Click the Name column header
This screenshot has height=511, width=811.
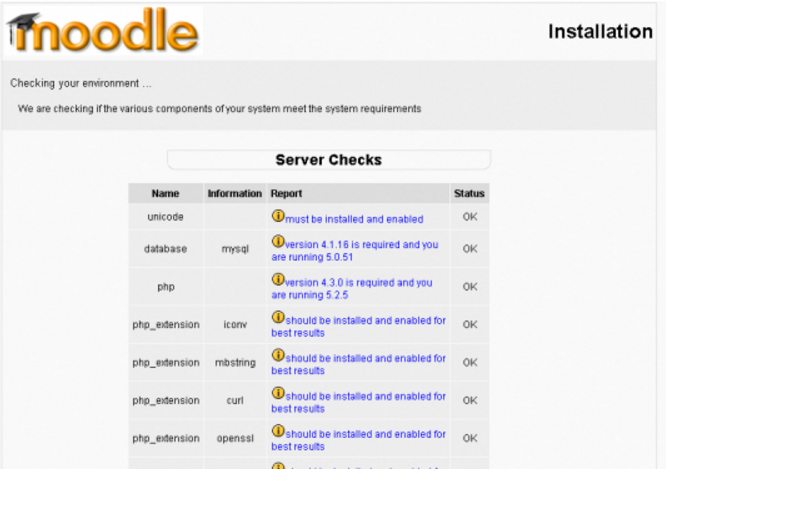pos(166,193)
